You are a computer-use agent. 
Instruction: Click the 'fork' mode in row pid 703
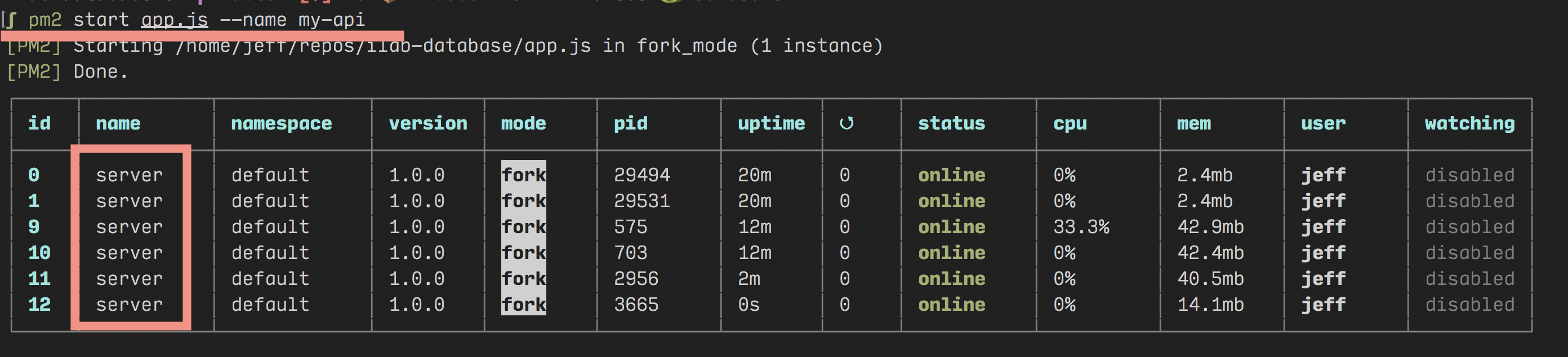(523, 253)
